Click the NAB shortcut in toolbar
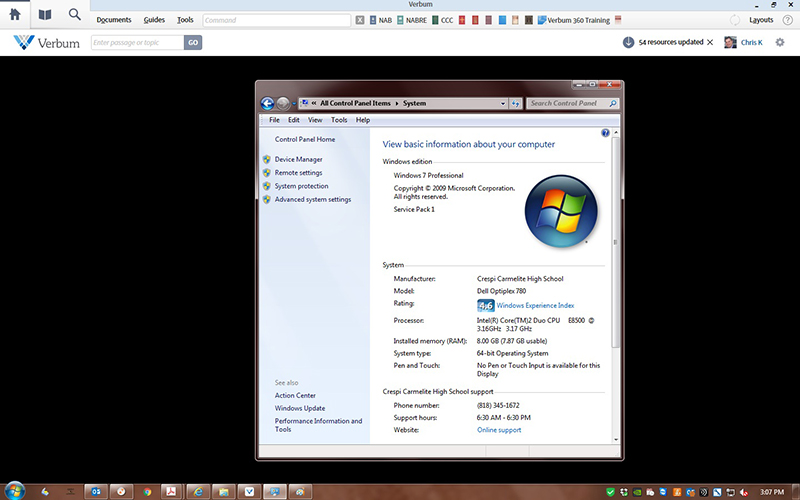The height and width of the screenshot is (500, 800). tap(383, 20)
